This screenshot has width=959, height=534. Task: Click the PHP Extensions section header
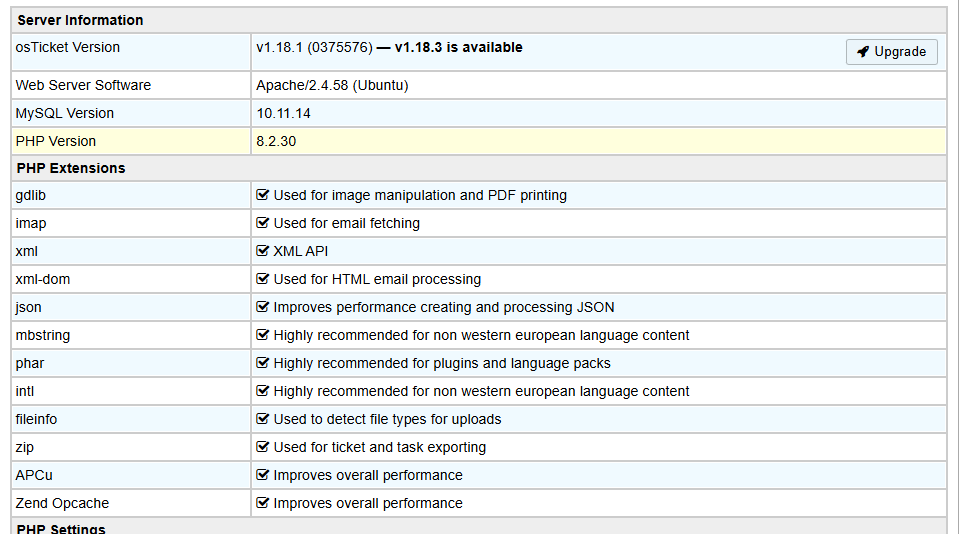coord(71,168)
